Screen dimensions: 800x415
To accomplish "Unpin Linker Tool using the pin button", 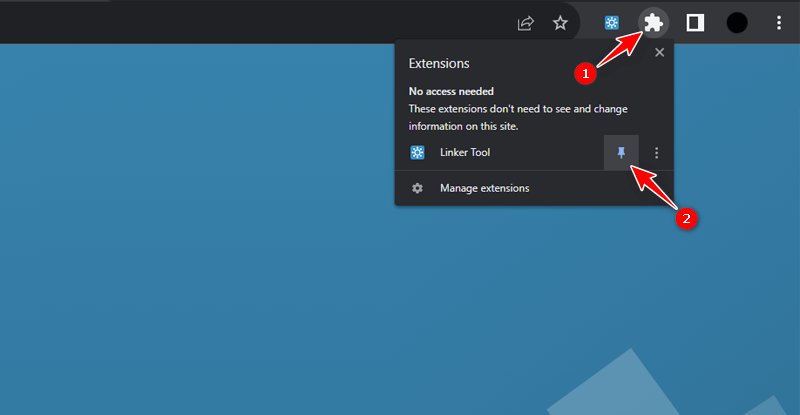I will click(x=621, y=153).
